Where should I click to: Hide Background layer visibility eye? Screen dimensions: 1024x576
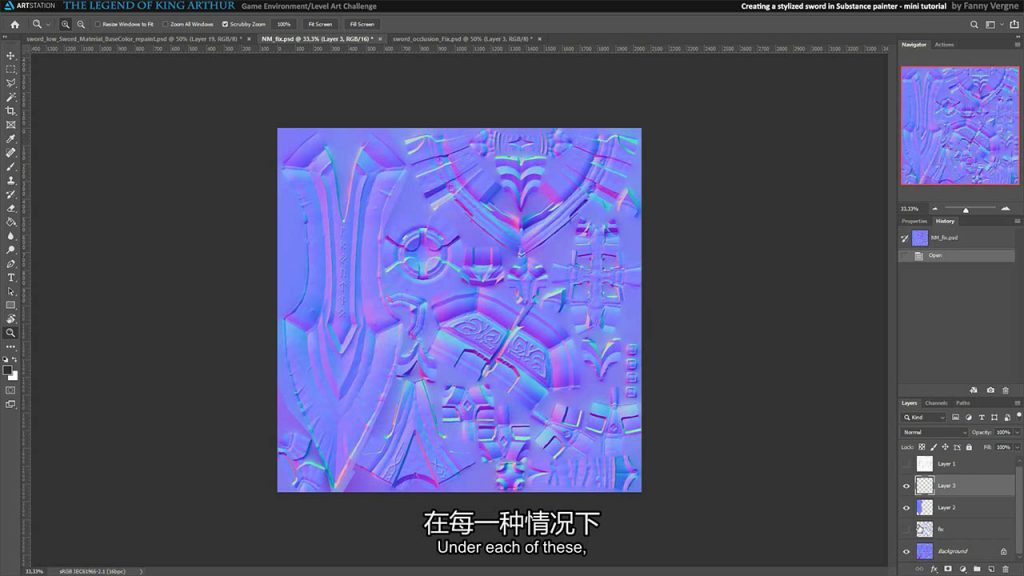(906, 551)
